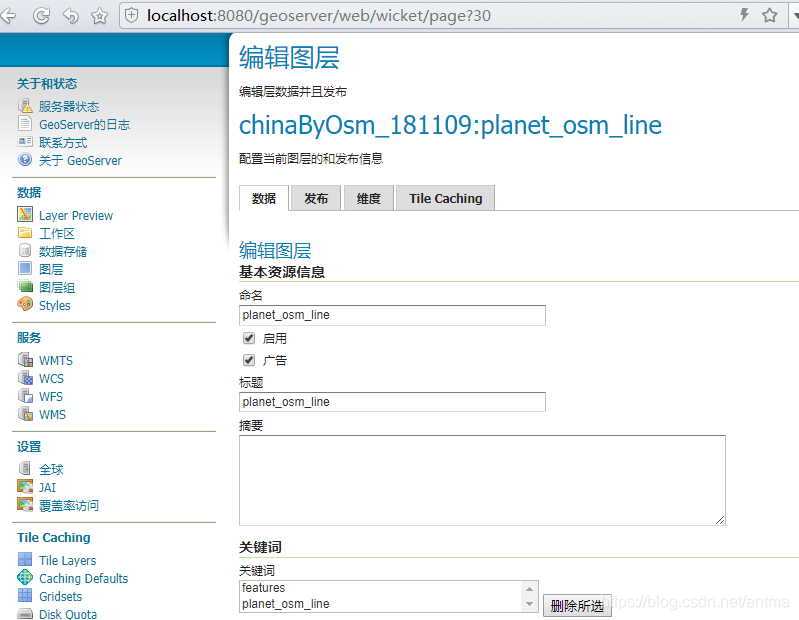Open the 工作区 folder icon
This screenshot has width=799, height=620.
coord(25,233)
